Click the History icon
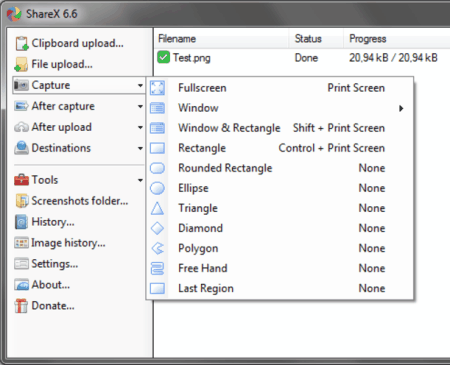Viewport: 450px width, 365px height. [21, 222]
